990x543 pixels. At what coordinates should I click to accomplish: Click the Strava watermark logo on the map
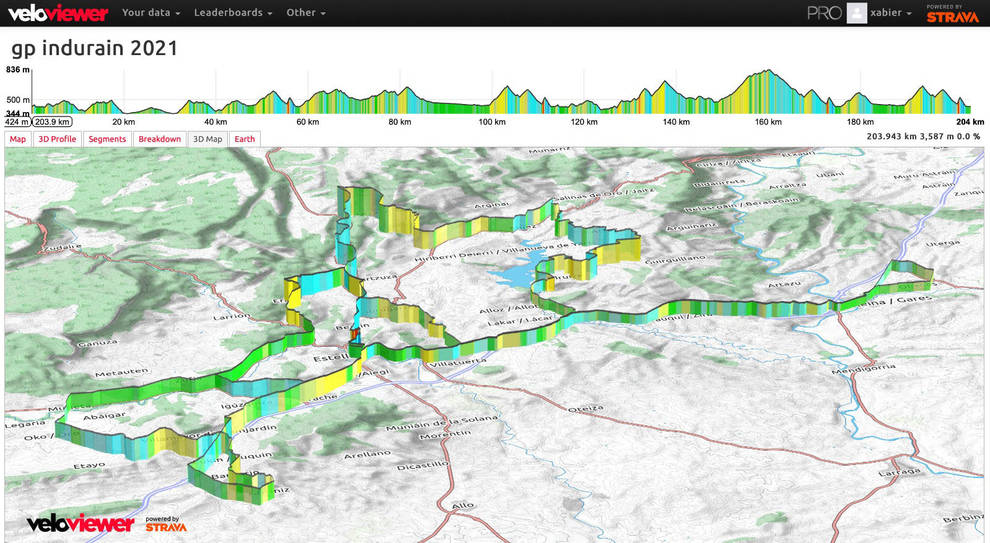pos(166,524)
